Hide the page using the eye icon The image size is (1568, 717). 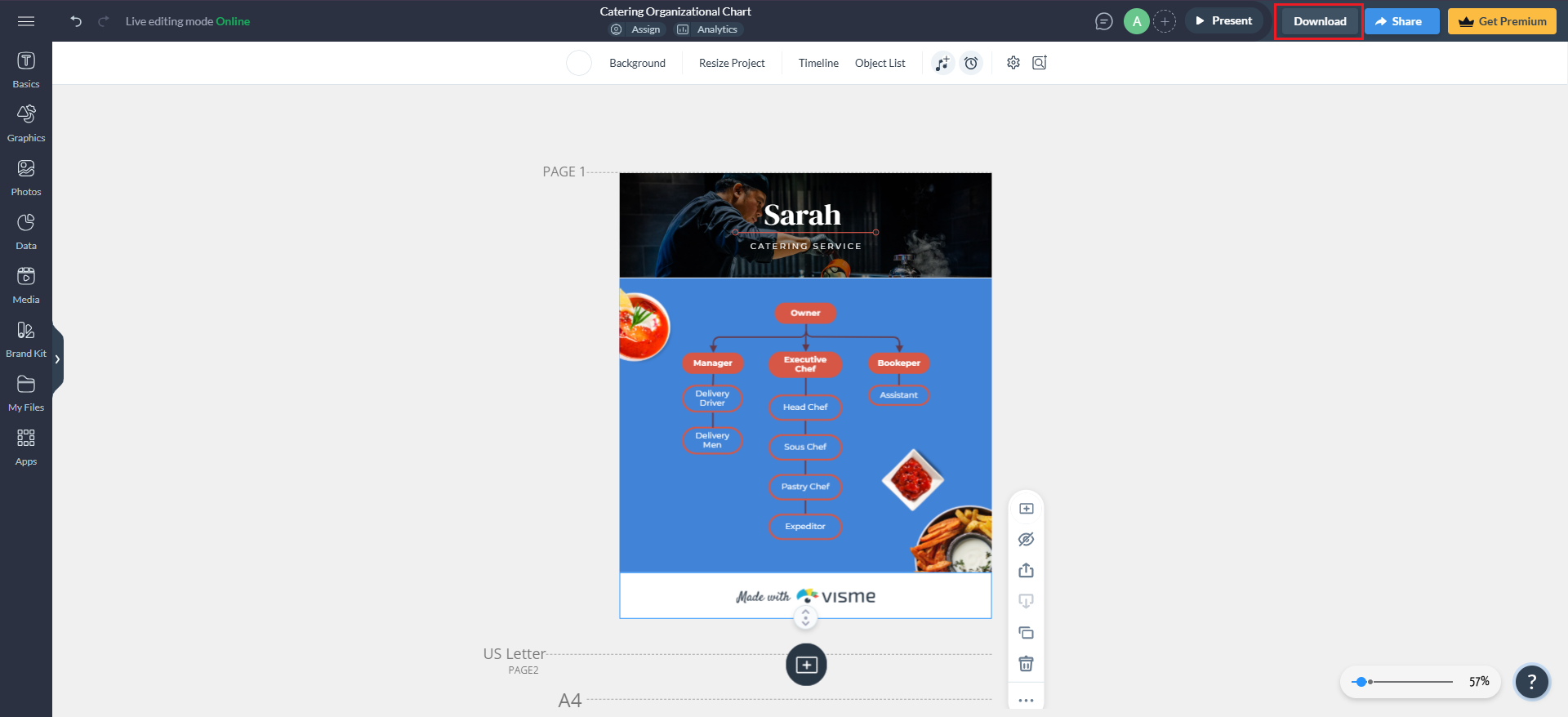(1026, 540)
